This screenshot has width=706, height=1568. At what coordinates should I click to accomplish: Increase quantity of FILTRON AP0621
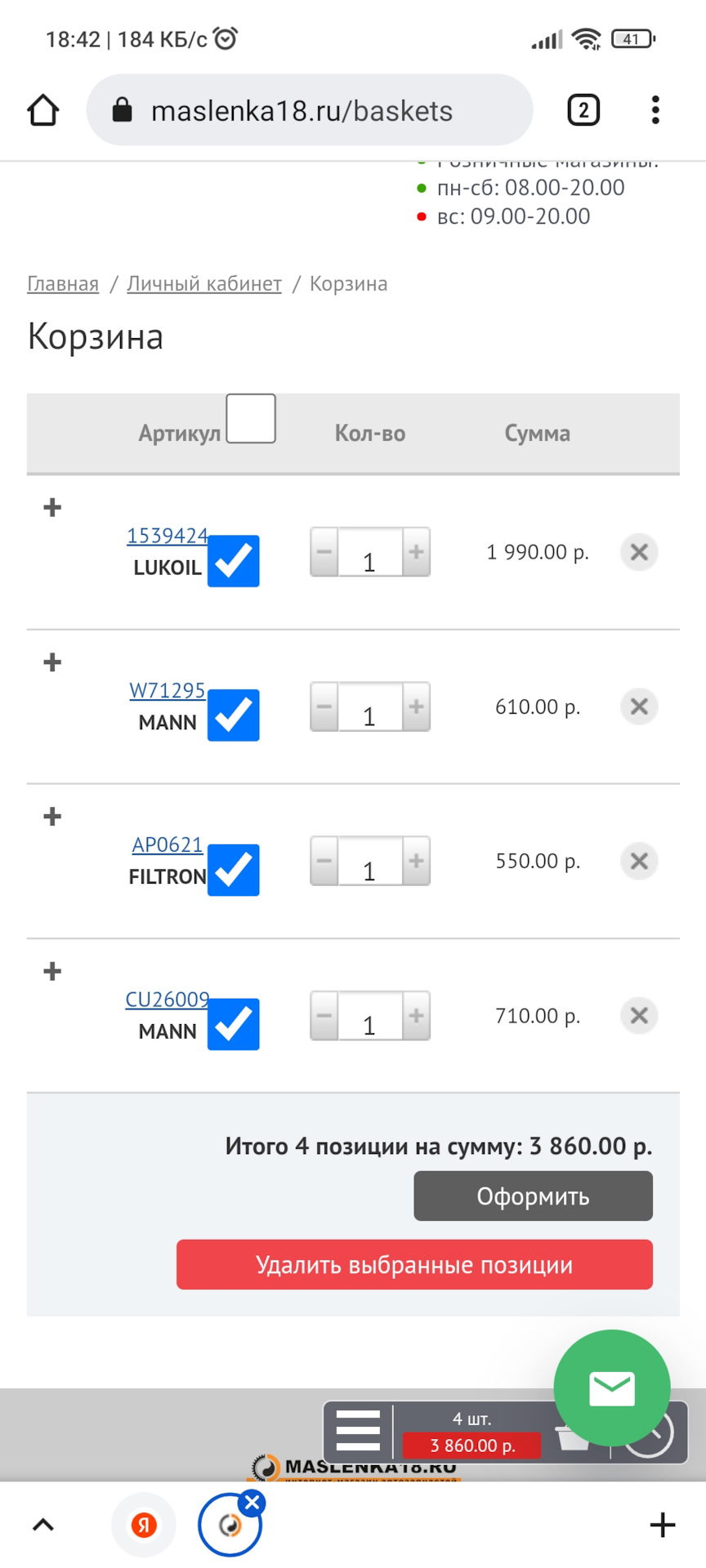point(416,861)
